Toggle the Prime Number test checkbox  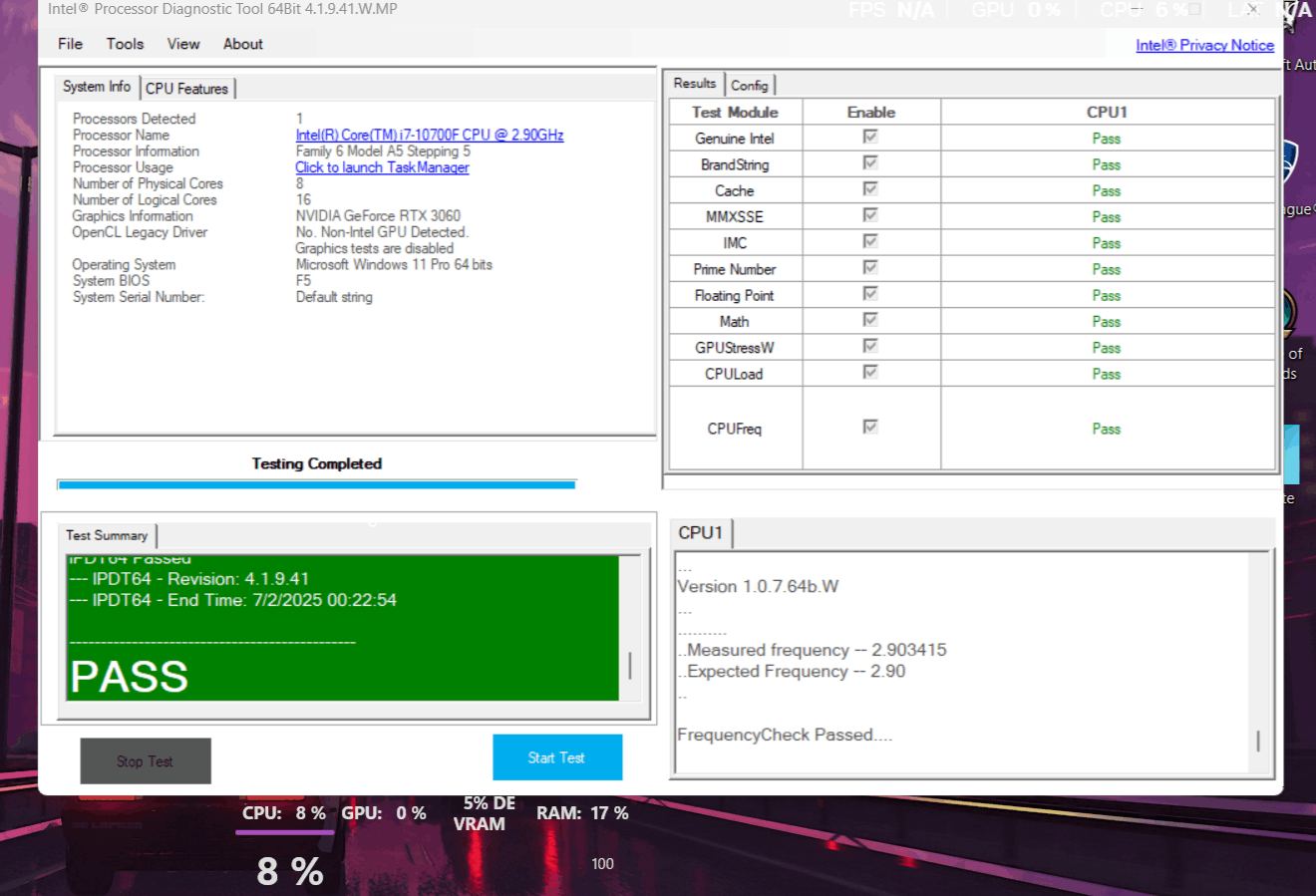point(870,267)
